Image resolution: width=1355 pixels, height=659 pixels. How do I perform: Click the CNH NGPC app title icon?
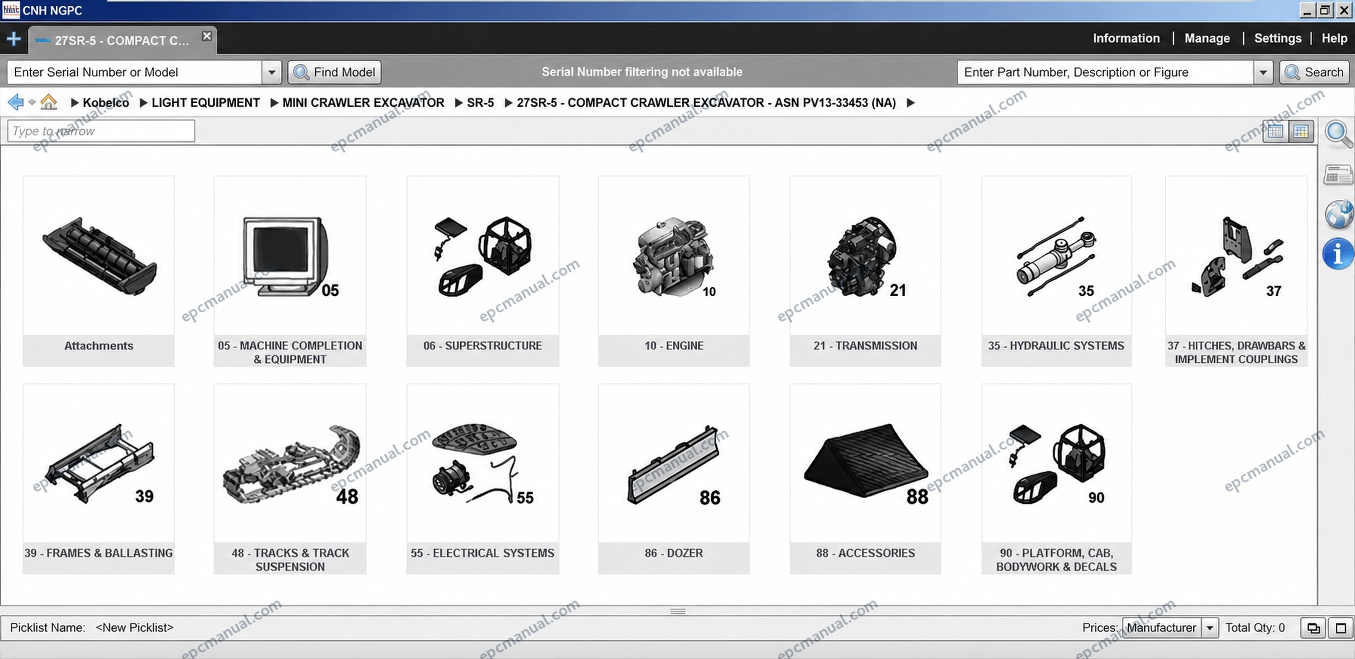pyautogui.click(x=9, y=10)
